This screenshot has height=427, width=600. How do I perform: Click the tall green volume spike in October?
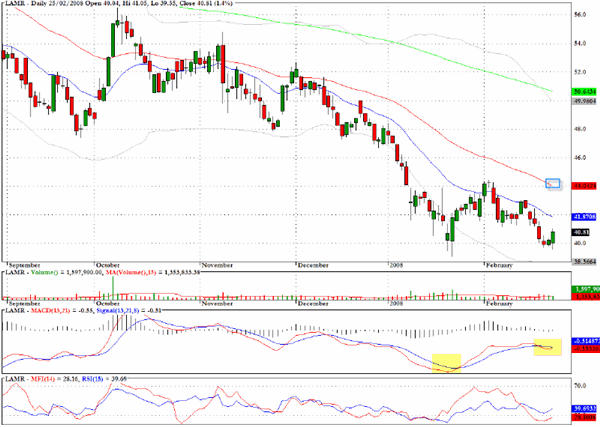113,287
